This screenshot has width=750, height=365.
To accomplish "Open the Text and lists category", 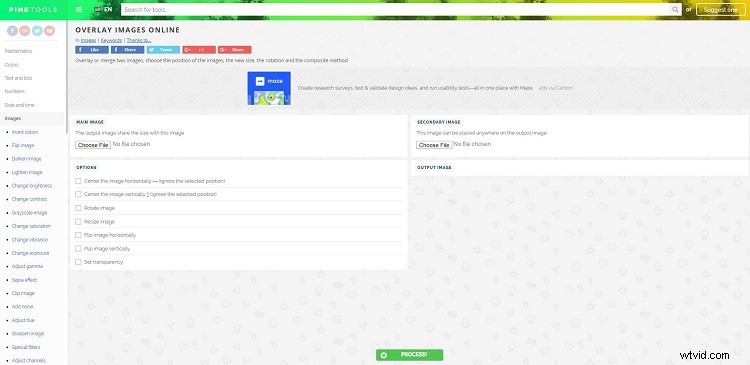I will (18, 78).
